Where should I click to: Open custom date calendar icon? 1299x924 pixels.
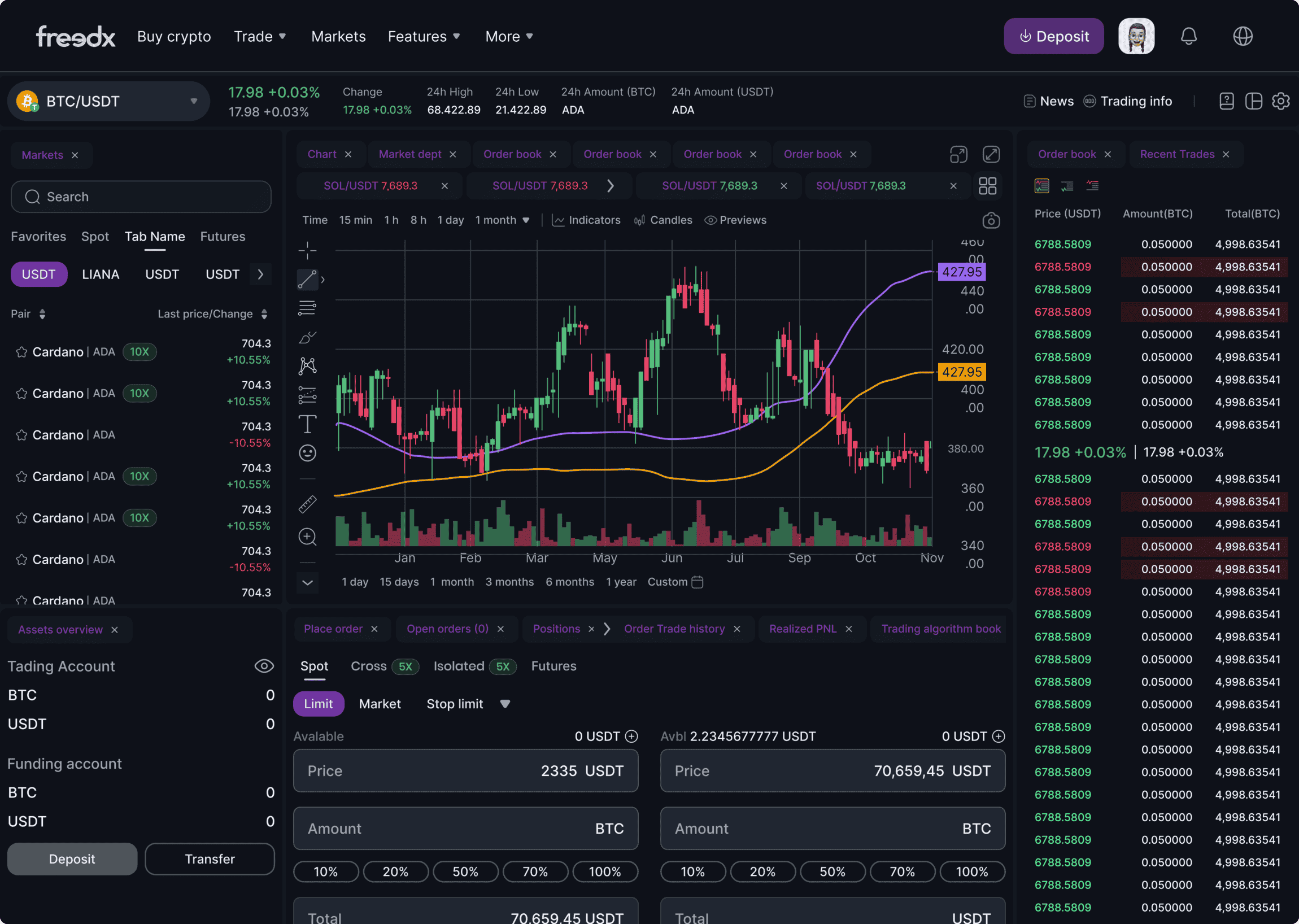coord(697,582)
